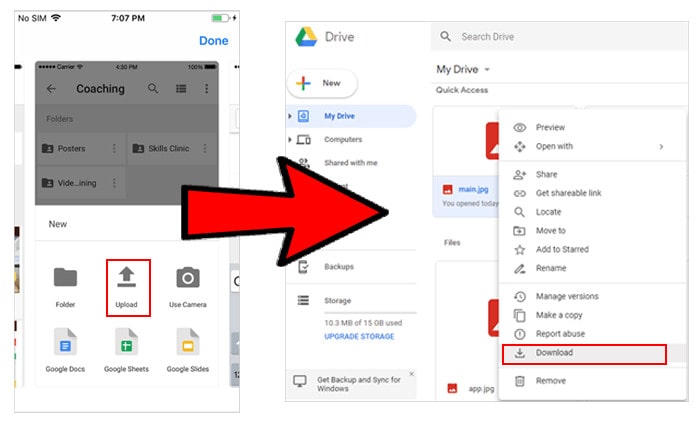The image size is (700, 425).
Task: Tap the "Folders" label on the phone
Action: pos(59,119)
